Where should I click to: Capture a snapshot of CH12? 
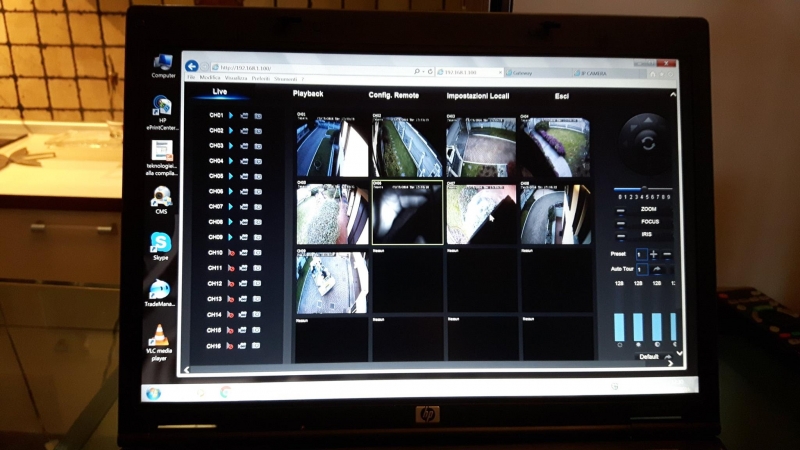[257, 283]
